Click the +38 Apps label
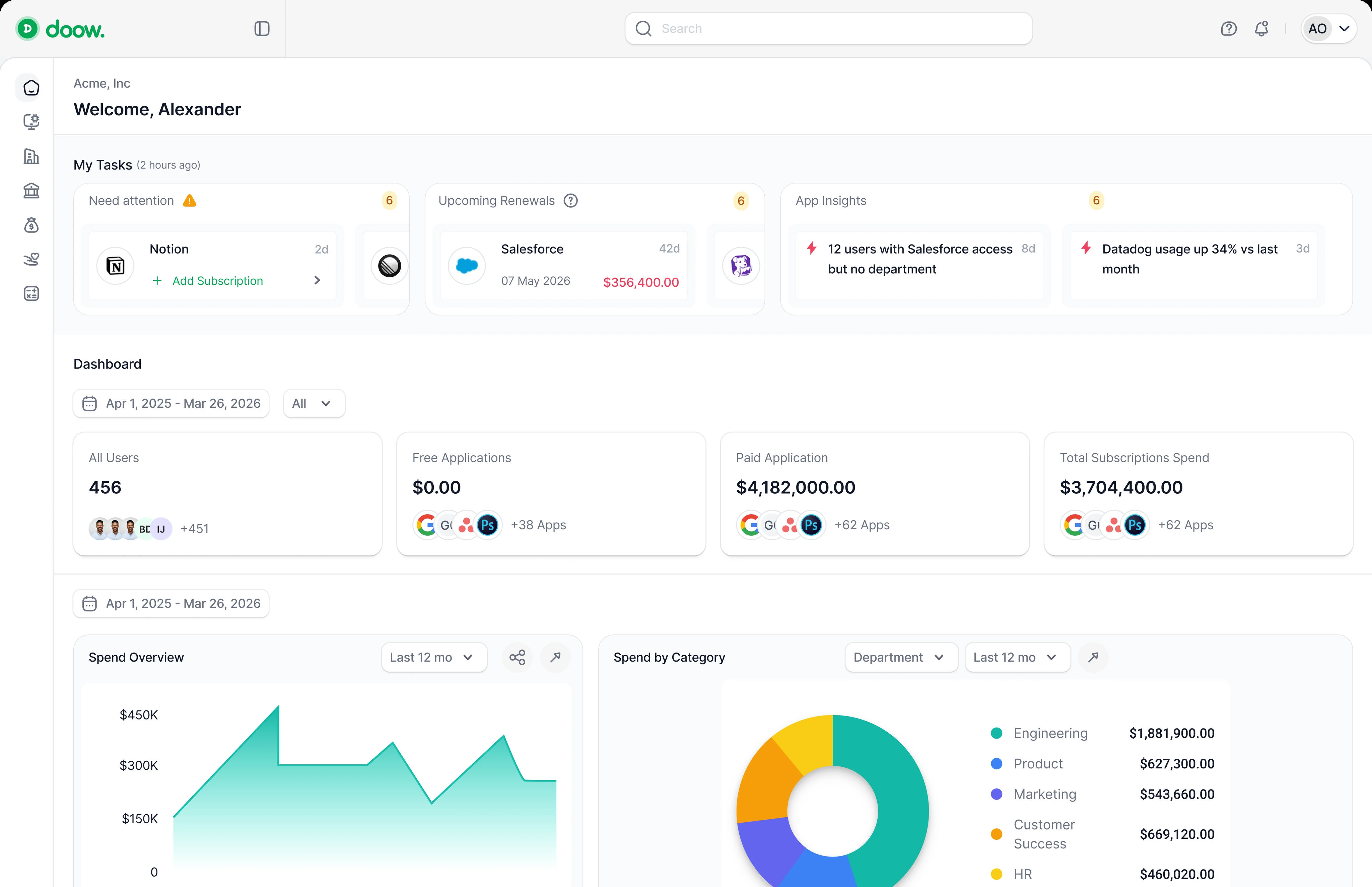The height and width of the screenshot is (887, 1372). point(539,525)
